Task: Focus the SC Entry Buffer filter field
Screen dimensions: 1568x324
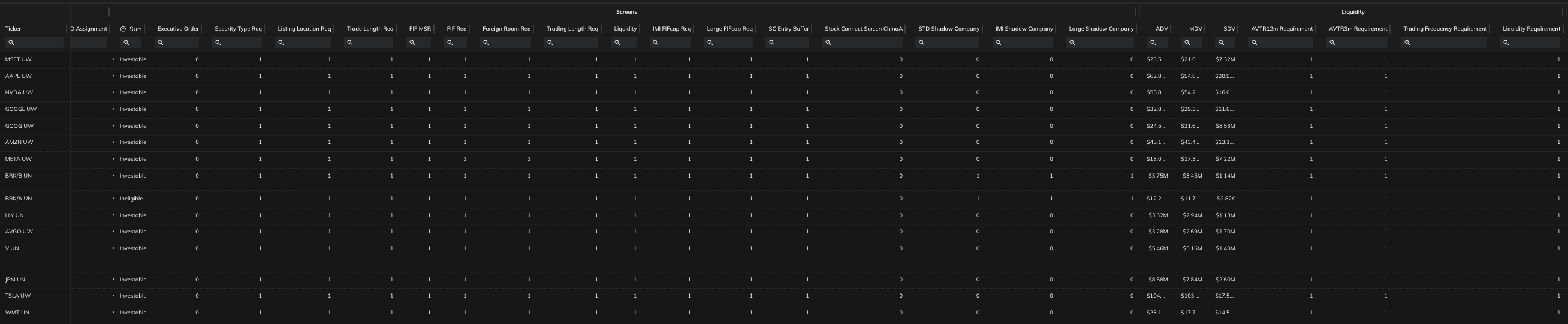Action: pyautogui.click(x=787, y=43)
